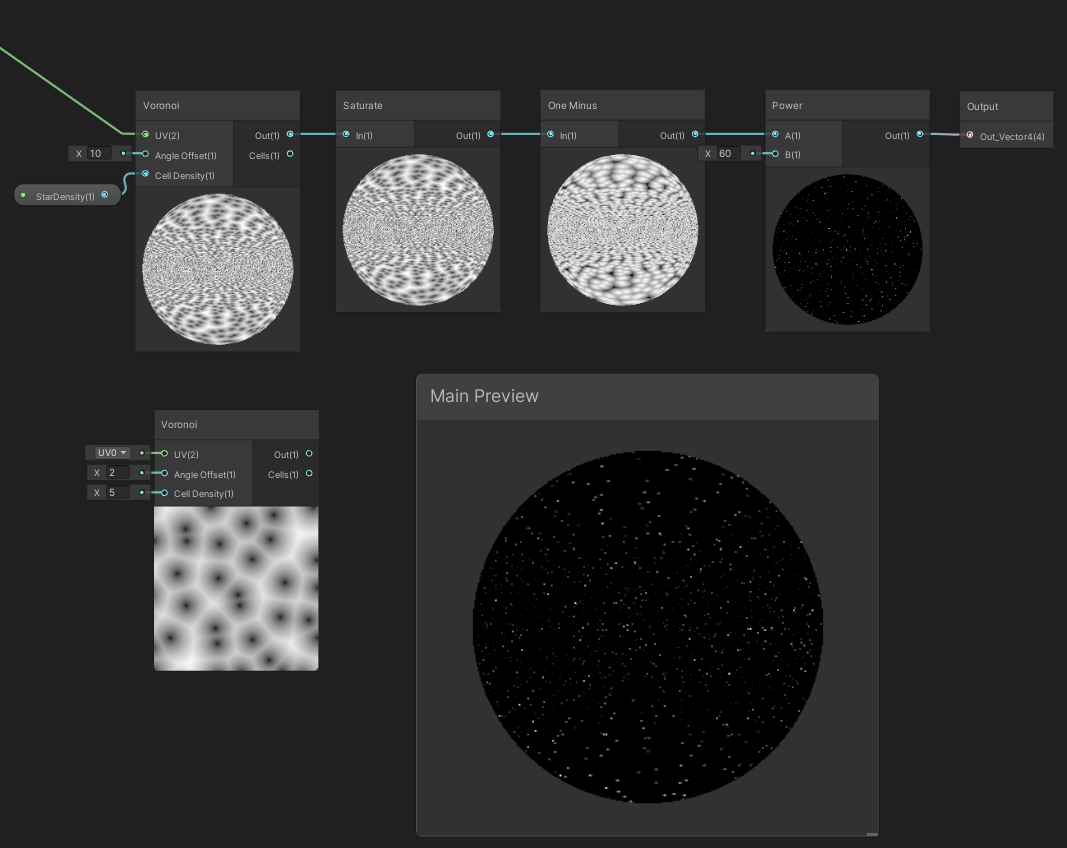Select the B value field showing 60 on Power
The image size is (1067, 848).
(725, 154)
